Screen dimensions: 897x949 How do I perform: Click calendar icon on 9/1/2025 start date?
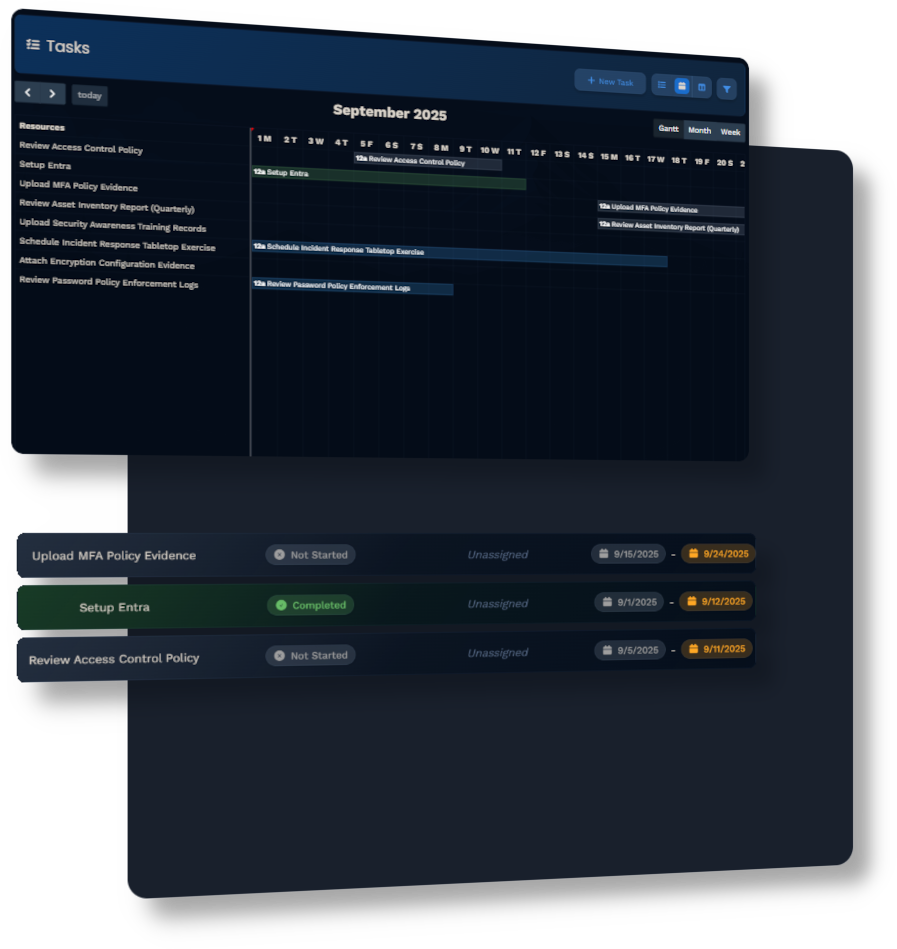click(x=606, y=602)
